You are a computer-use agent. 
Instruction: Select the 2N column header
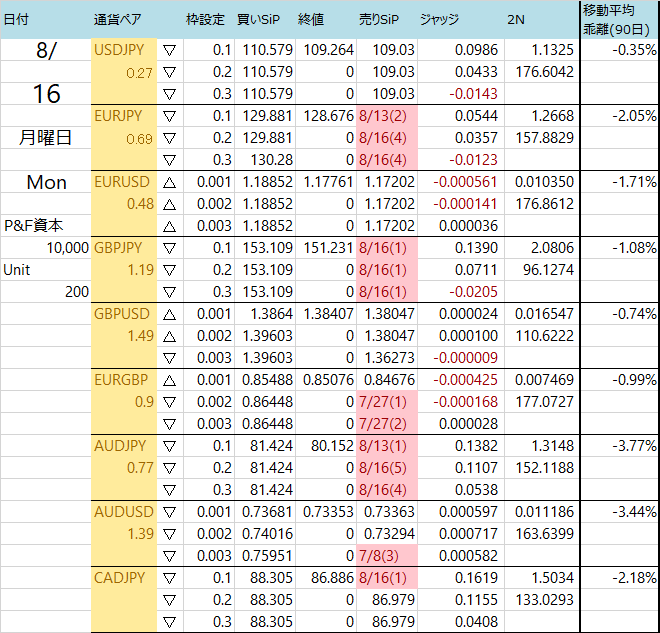click(x=516, y=20)
